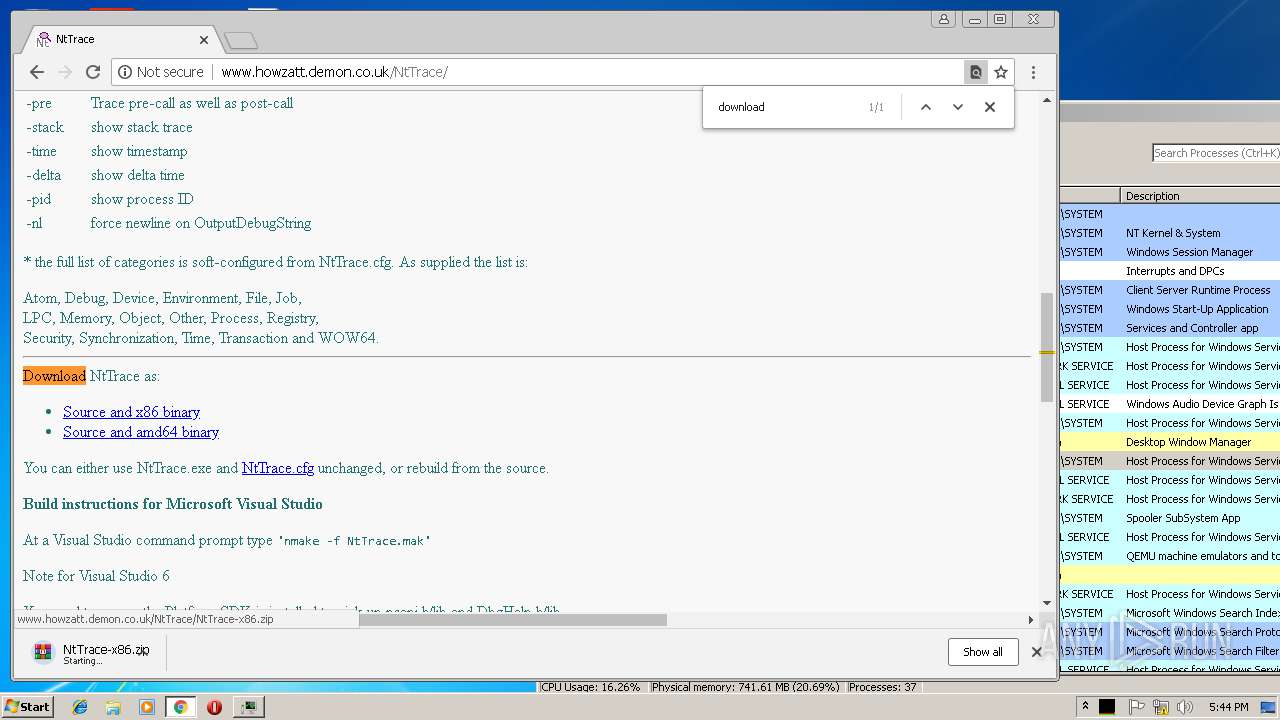Click the browser back arrow
1280x720 pixels.
point(37,72)
